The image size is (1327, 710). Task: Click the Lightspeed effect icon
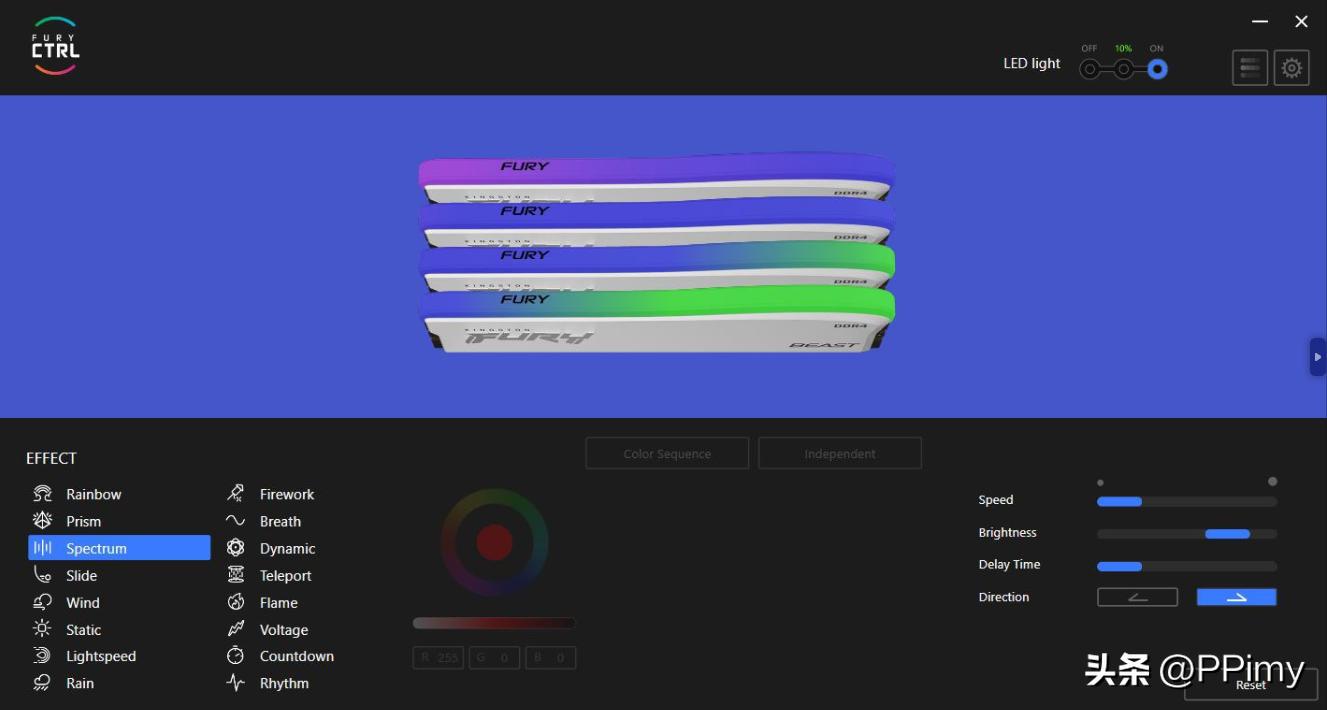[42, 656]
